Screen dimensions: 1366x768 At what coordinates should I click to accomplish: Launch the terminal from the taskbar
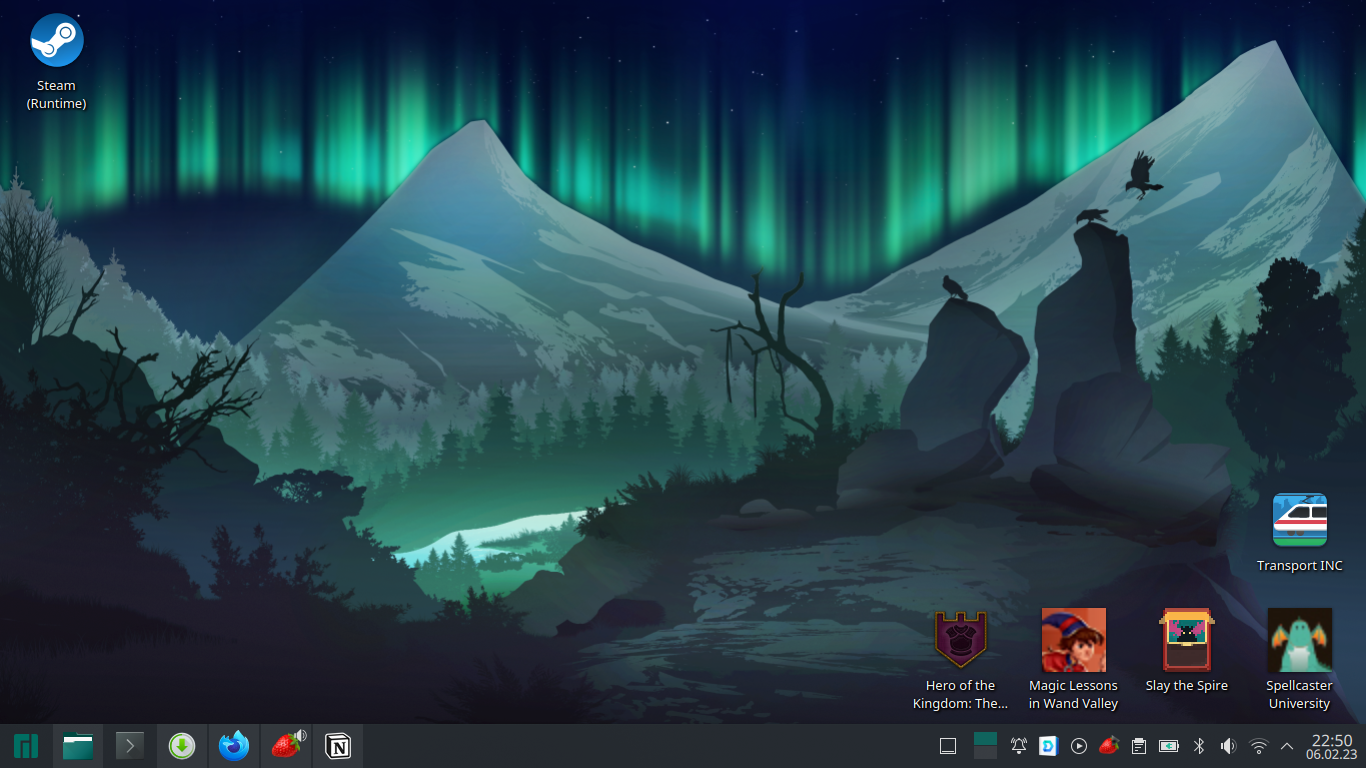(x=130, y=746)
